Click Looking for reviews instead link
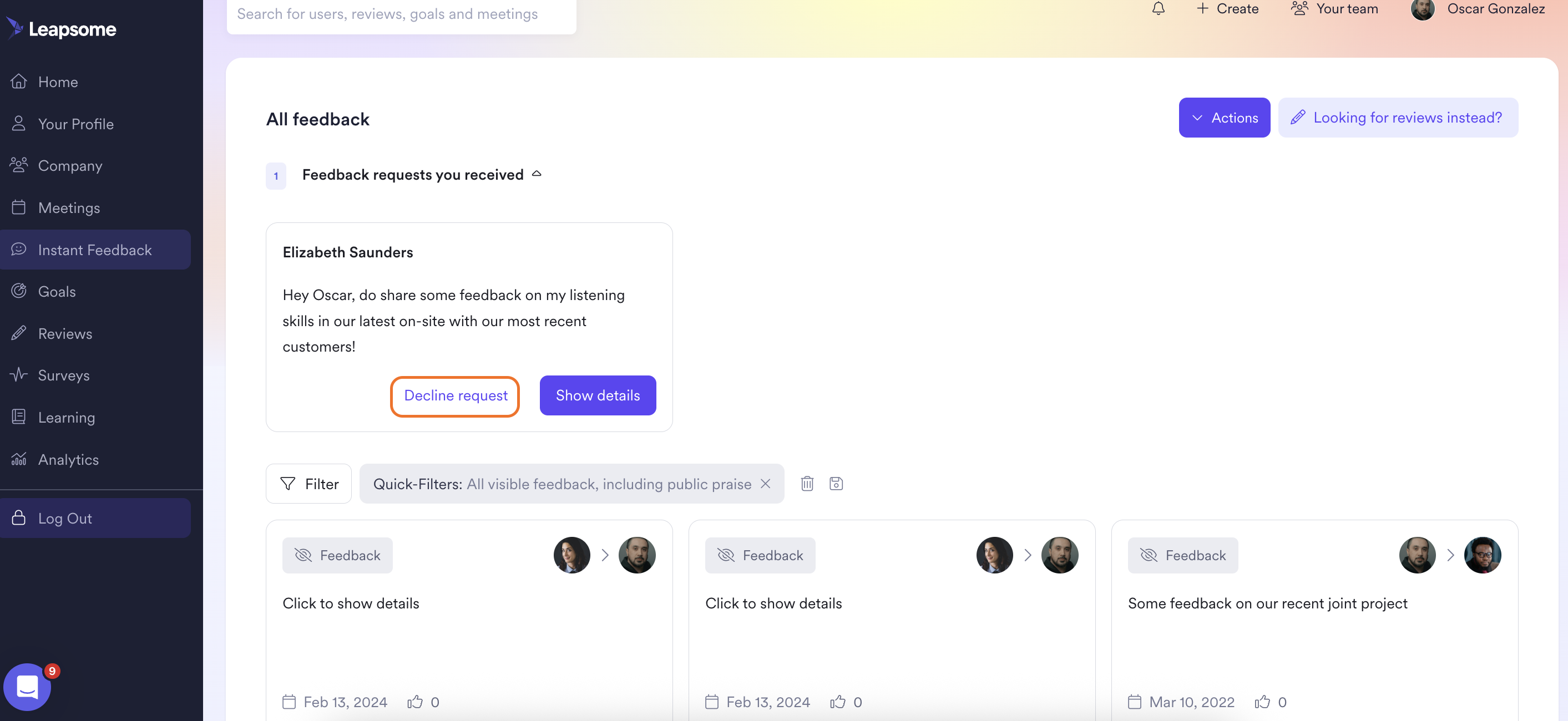This screenshot has height=721, width=1568. (1398, 118)
